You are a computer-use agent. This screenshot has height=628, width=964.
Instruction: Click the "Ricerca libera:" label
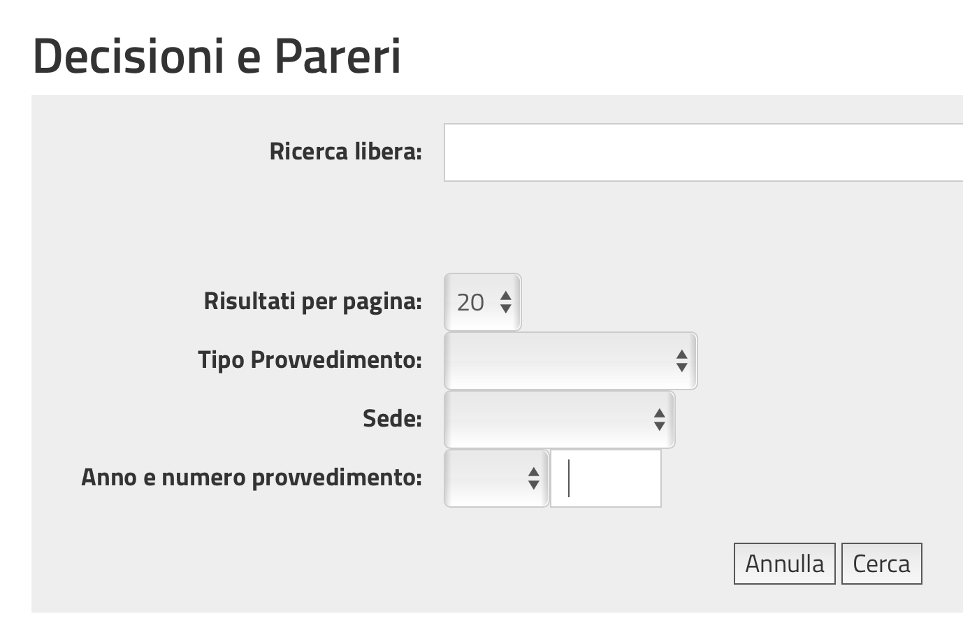346,152
